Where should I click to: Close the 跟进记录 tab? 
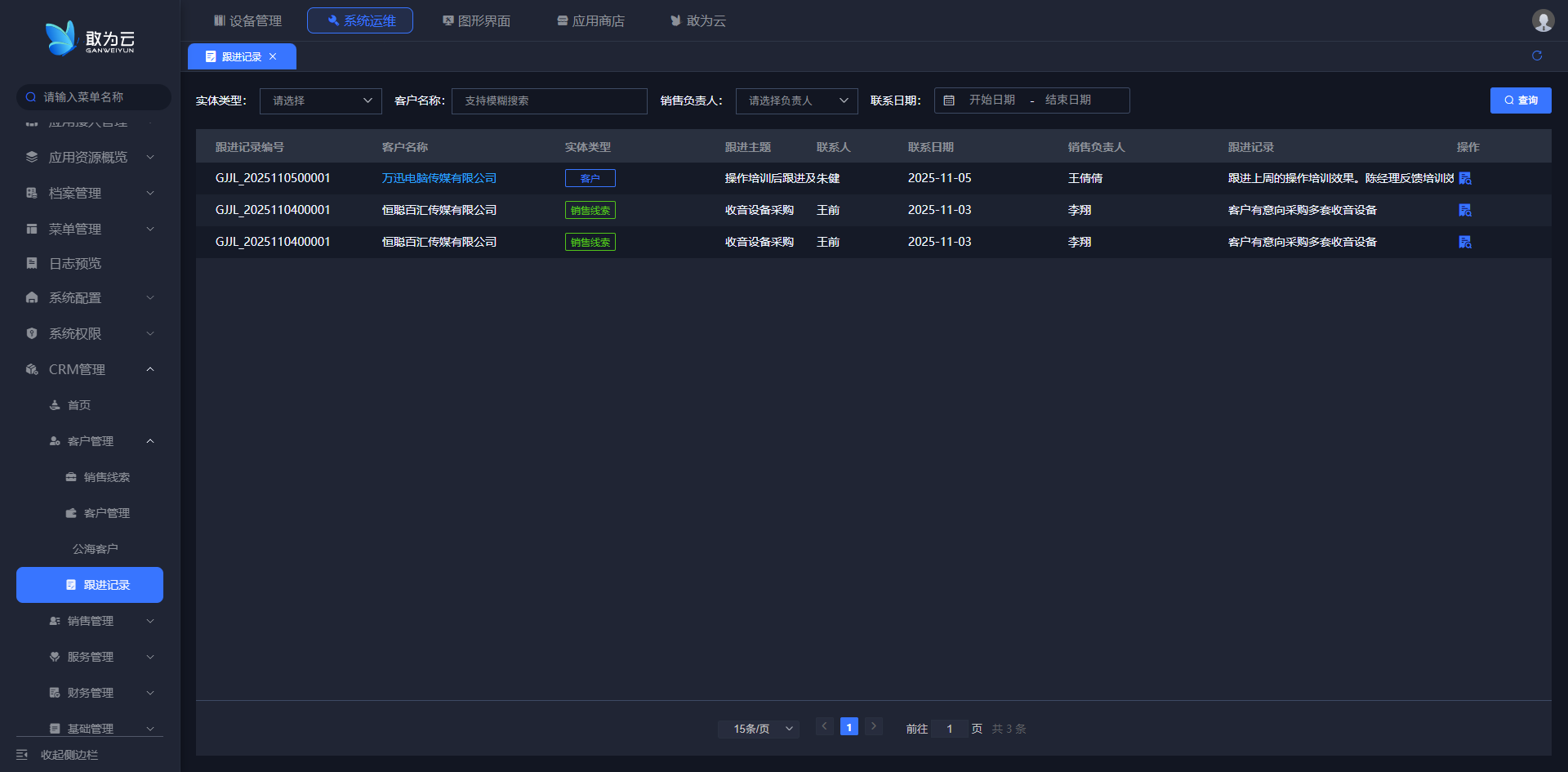coord(273,56)
